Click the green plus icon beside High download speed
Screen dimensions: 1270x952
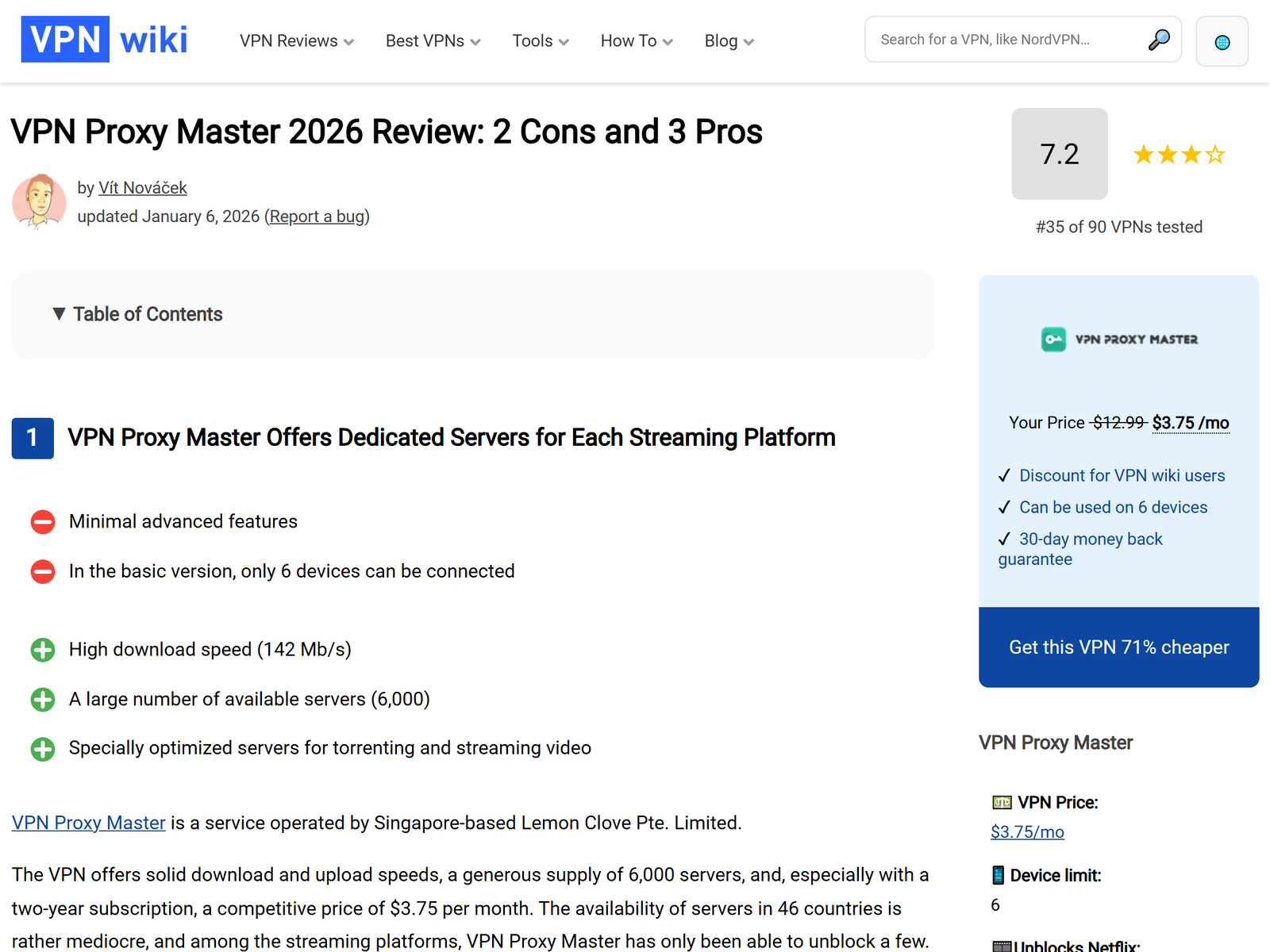[x=43, y=650]
